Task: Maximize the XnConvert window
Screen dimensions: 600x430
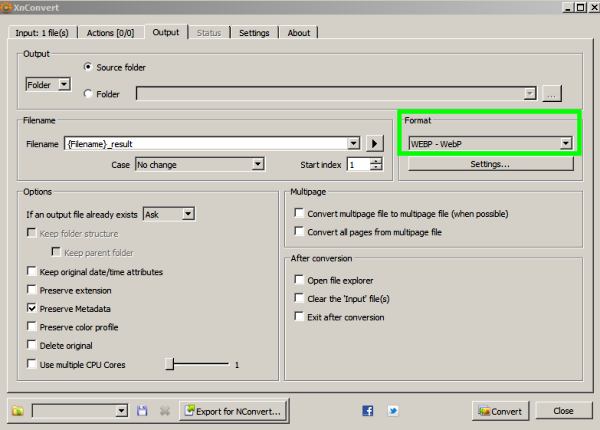Action: 580,7
